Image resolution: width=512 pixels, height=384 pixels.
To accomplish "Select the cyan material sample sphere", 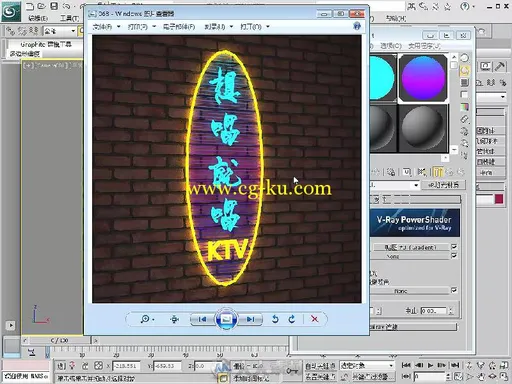I will tap(382, 78).
